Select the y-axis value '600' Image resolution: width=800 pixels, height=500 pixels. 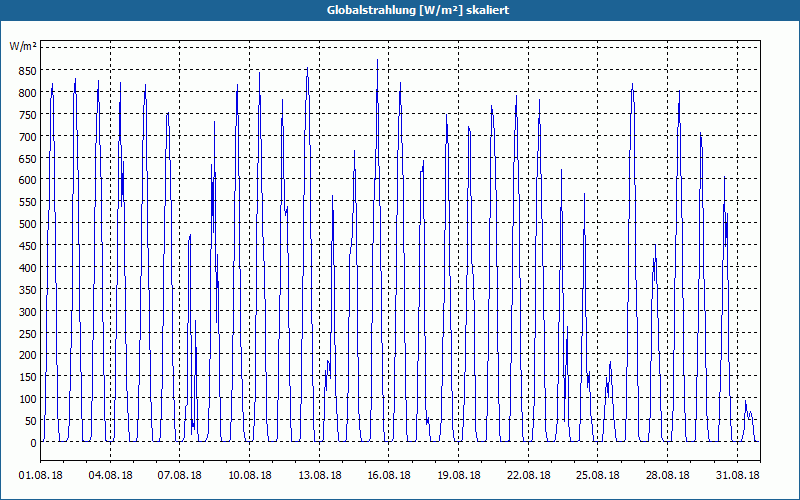click(28, 180)
